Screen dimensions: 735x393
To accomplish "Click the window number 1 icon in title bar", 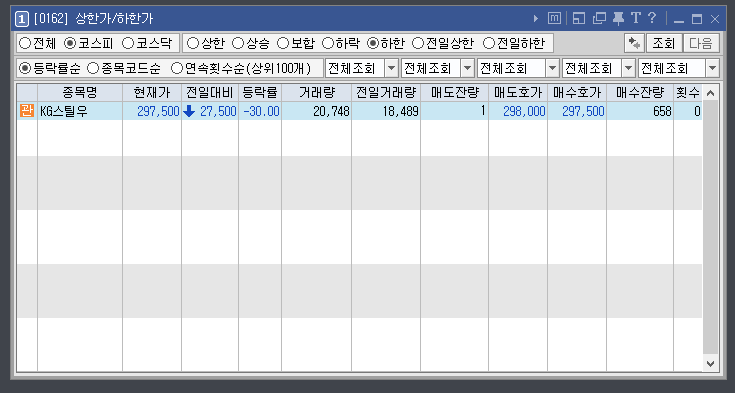I will pyautogui.click(x=22, y=19).
